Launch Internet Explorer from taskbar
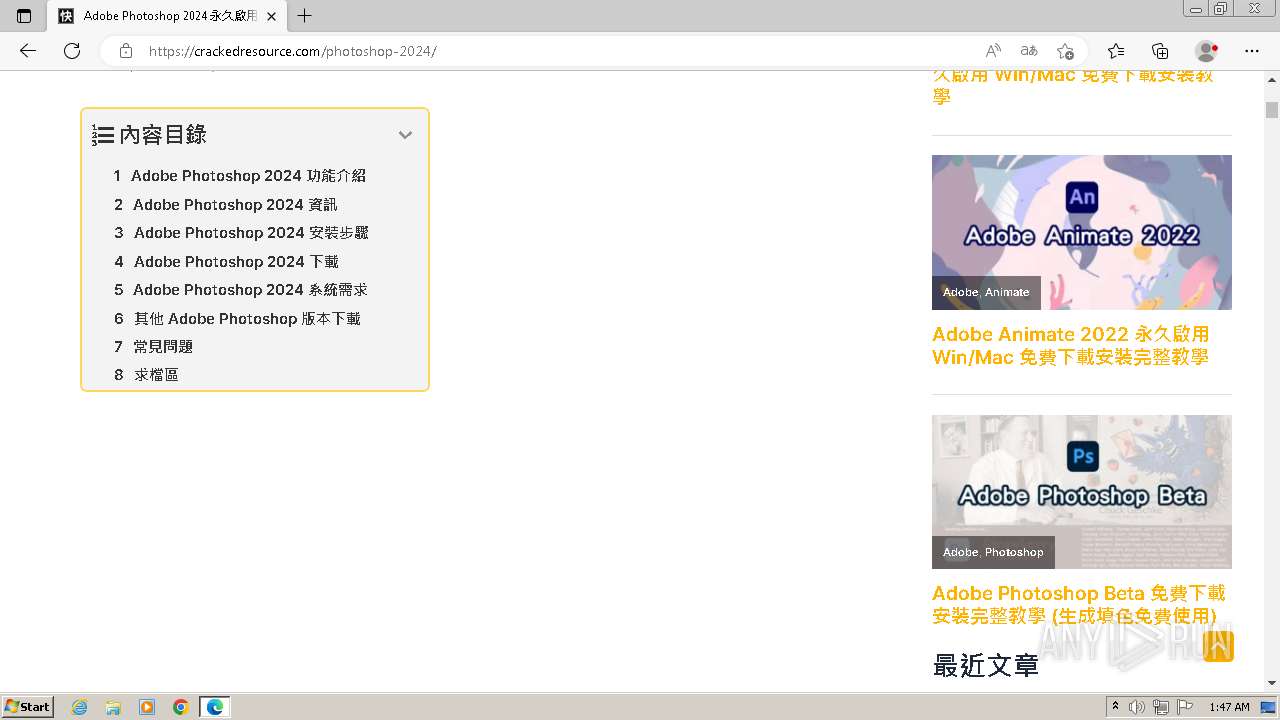 (x=80, y=707)
